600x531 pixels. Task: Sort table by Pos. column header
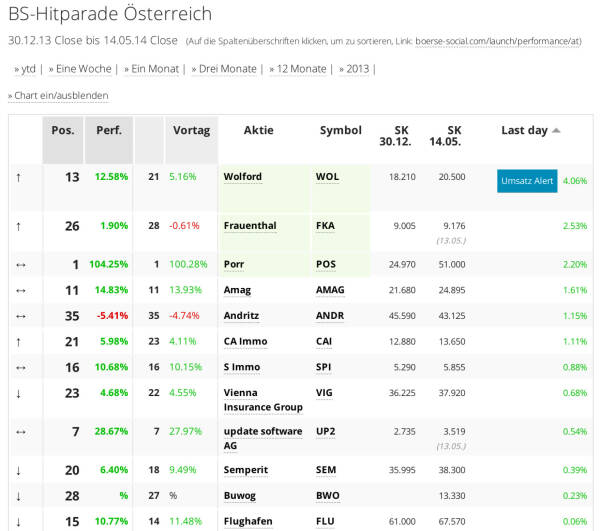tap(63, 131)
